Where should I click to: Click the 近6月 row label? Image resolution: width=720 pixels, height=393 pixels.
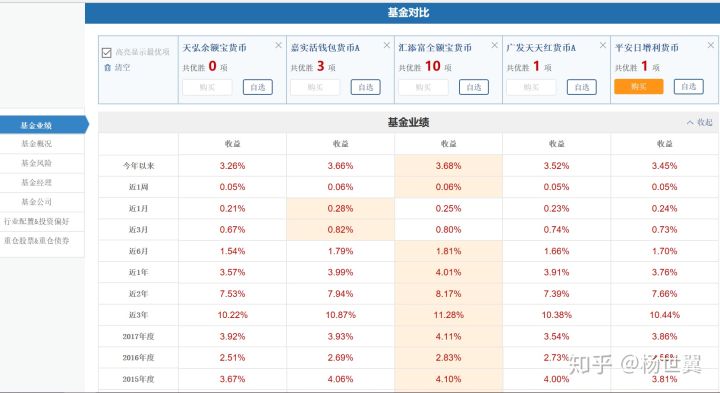[138, 251]
